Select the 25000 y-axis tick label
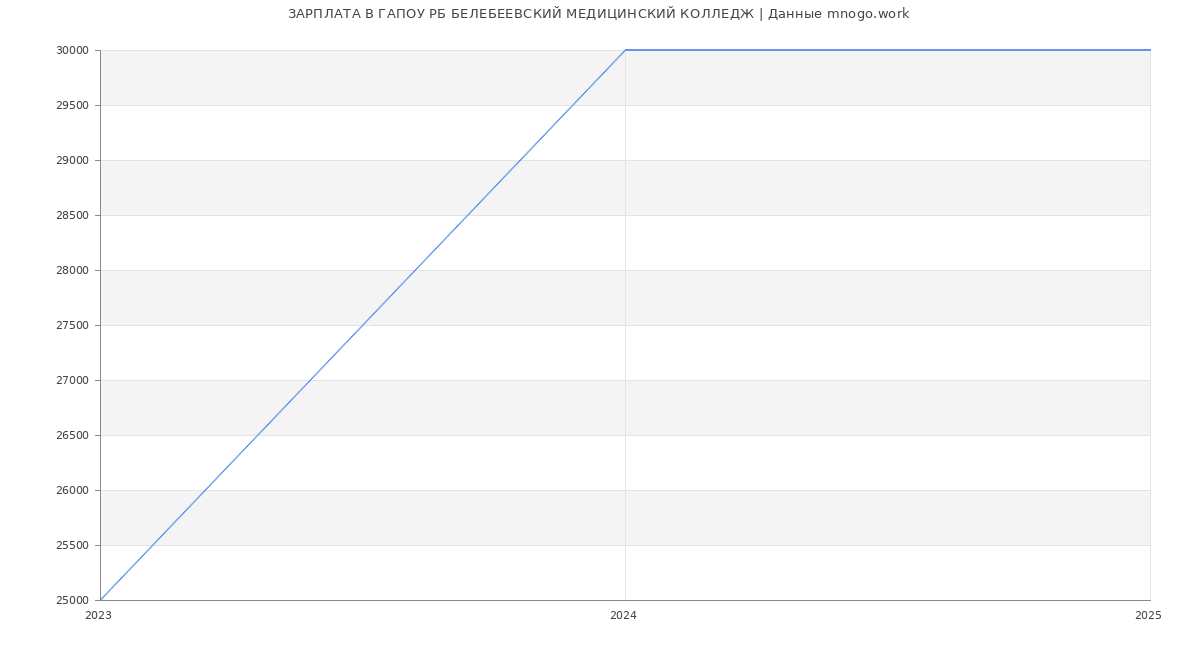Image resolution: width=1200 pixels, height=650 pixels. click(x=72, y=601)
